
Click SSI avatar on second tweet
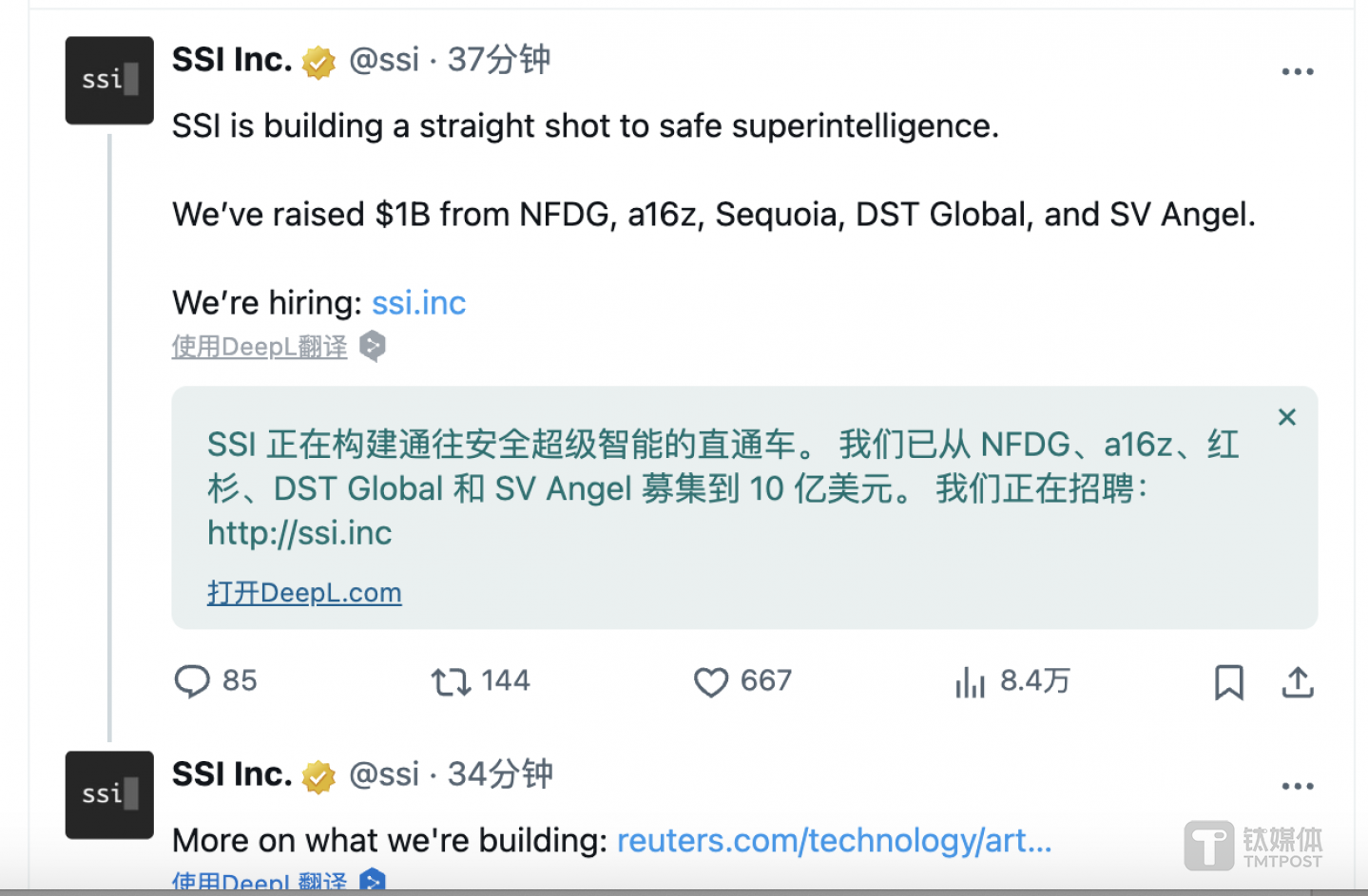tap(109, 794)
